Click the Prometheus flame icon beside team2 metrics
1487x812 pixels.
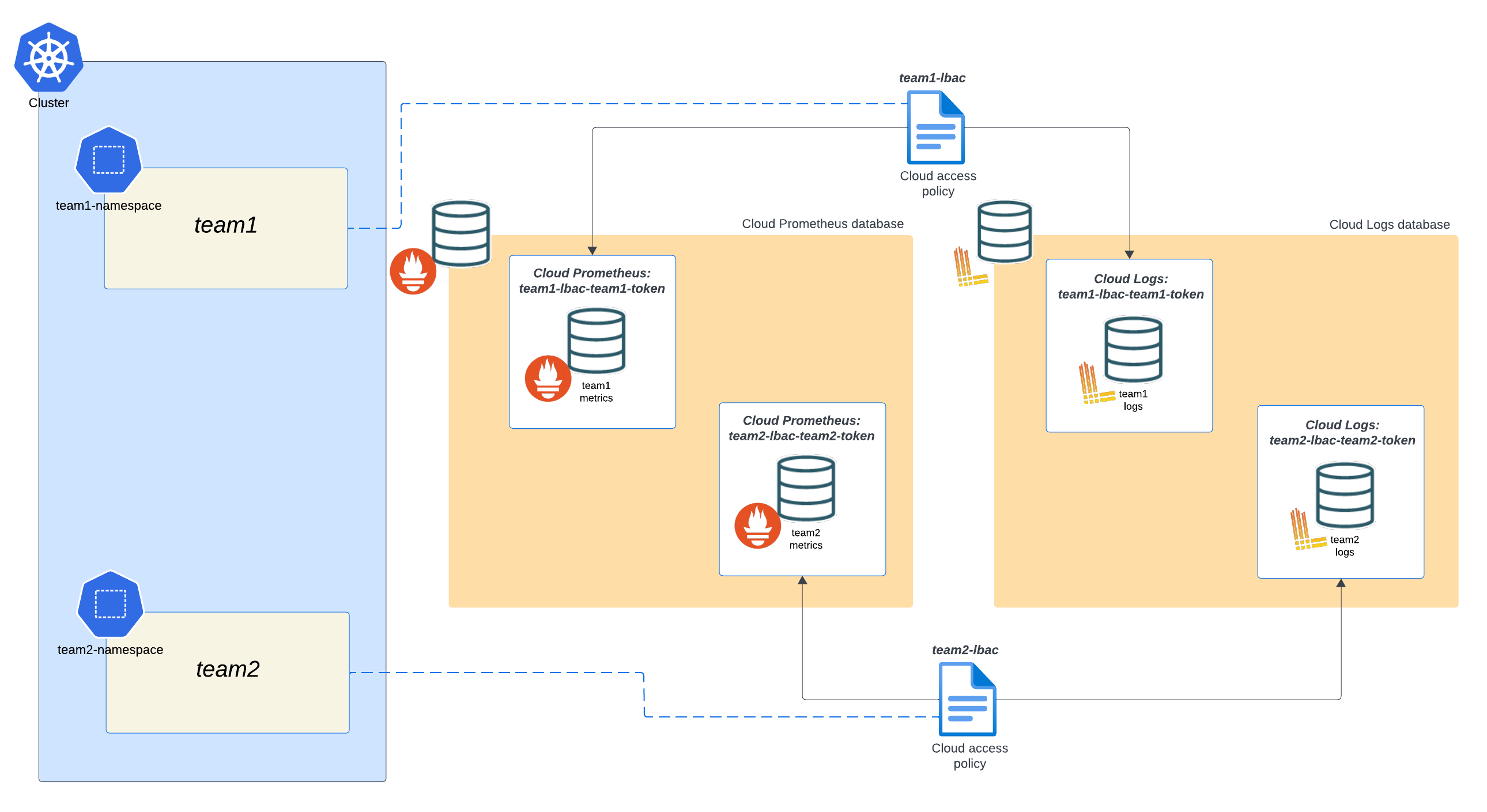coord(758,526)
